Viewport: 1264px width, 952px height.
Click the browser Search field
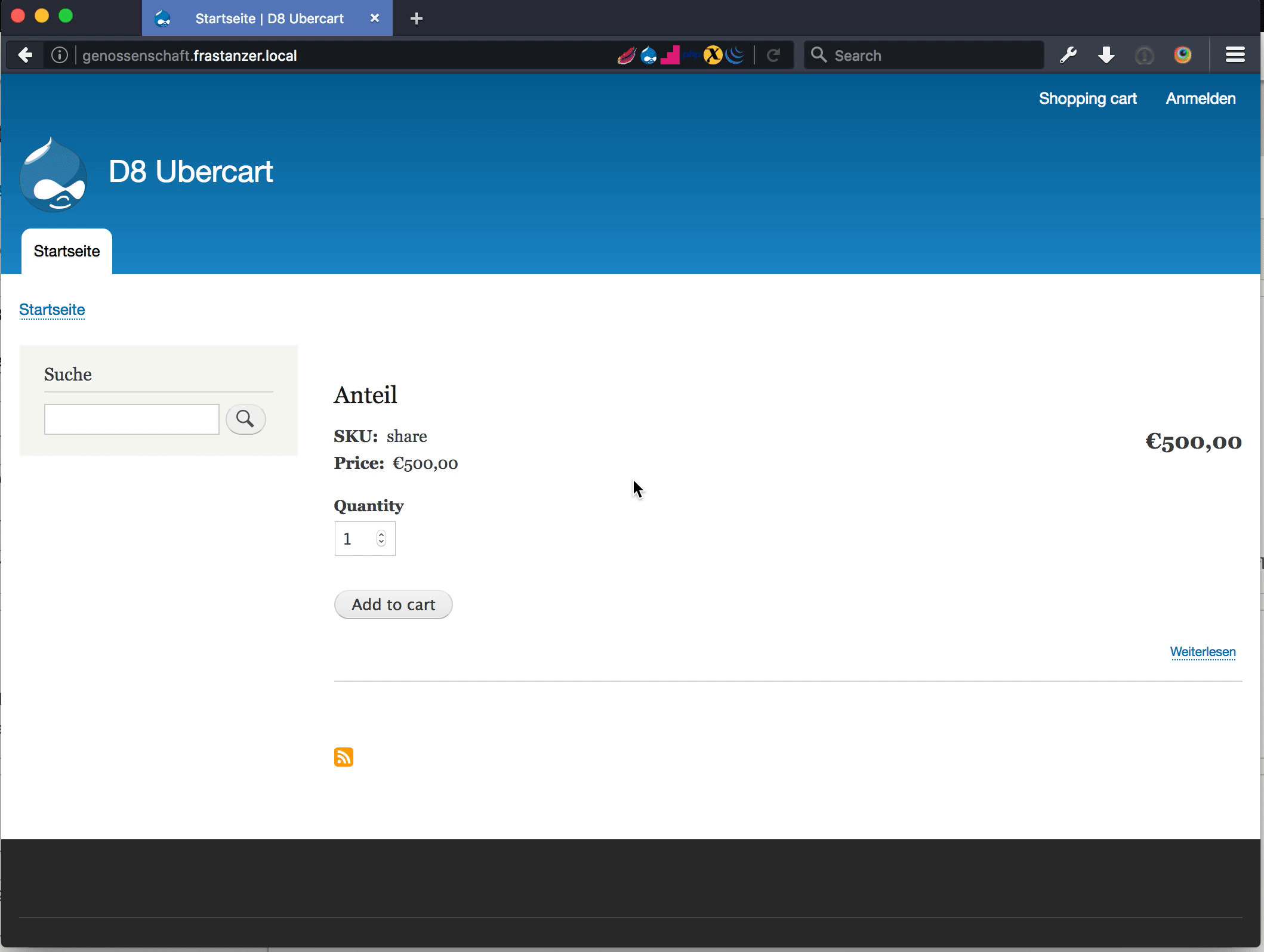tap(924, 55)
